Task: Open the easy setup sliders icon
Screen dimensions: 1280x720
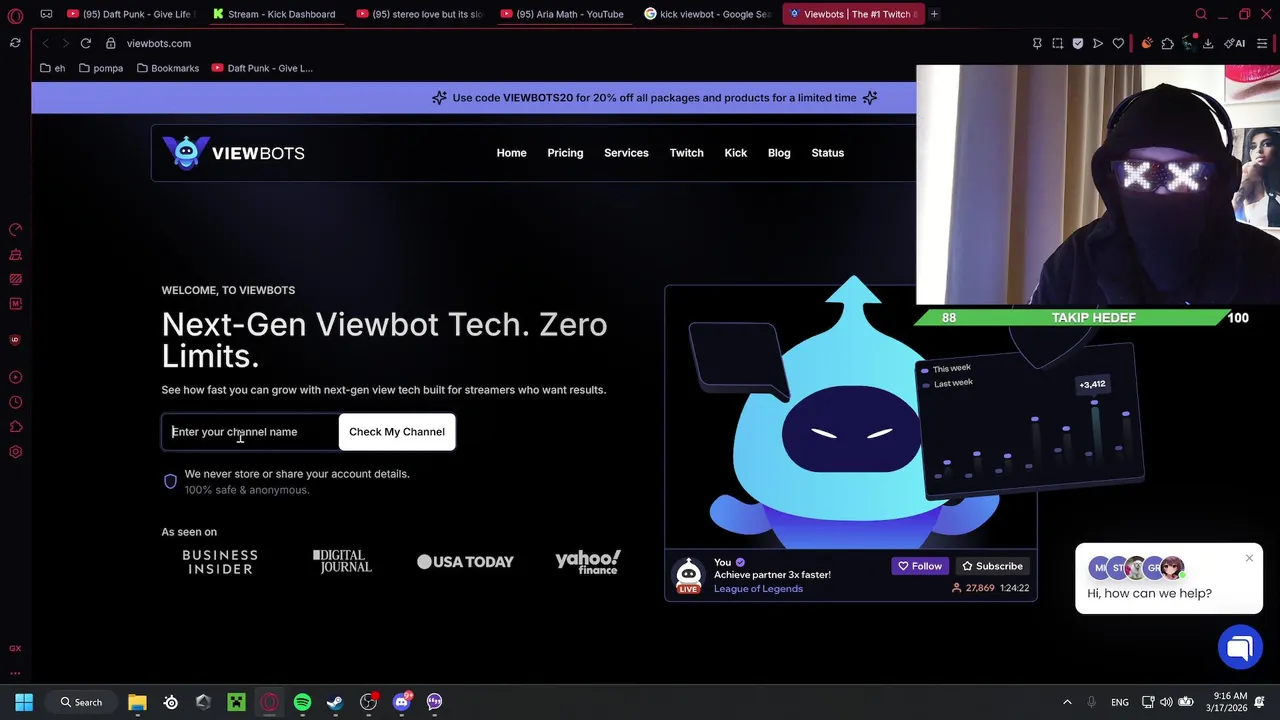Action: click(x=1262, y=43)
